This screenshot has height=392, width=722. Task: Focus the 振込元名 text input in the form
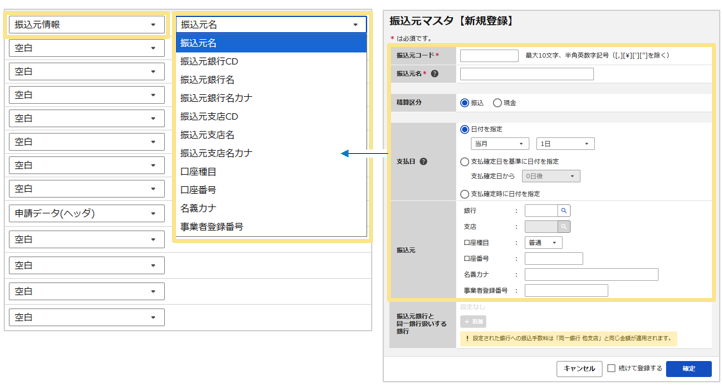527,74
